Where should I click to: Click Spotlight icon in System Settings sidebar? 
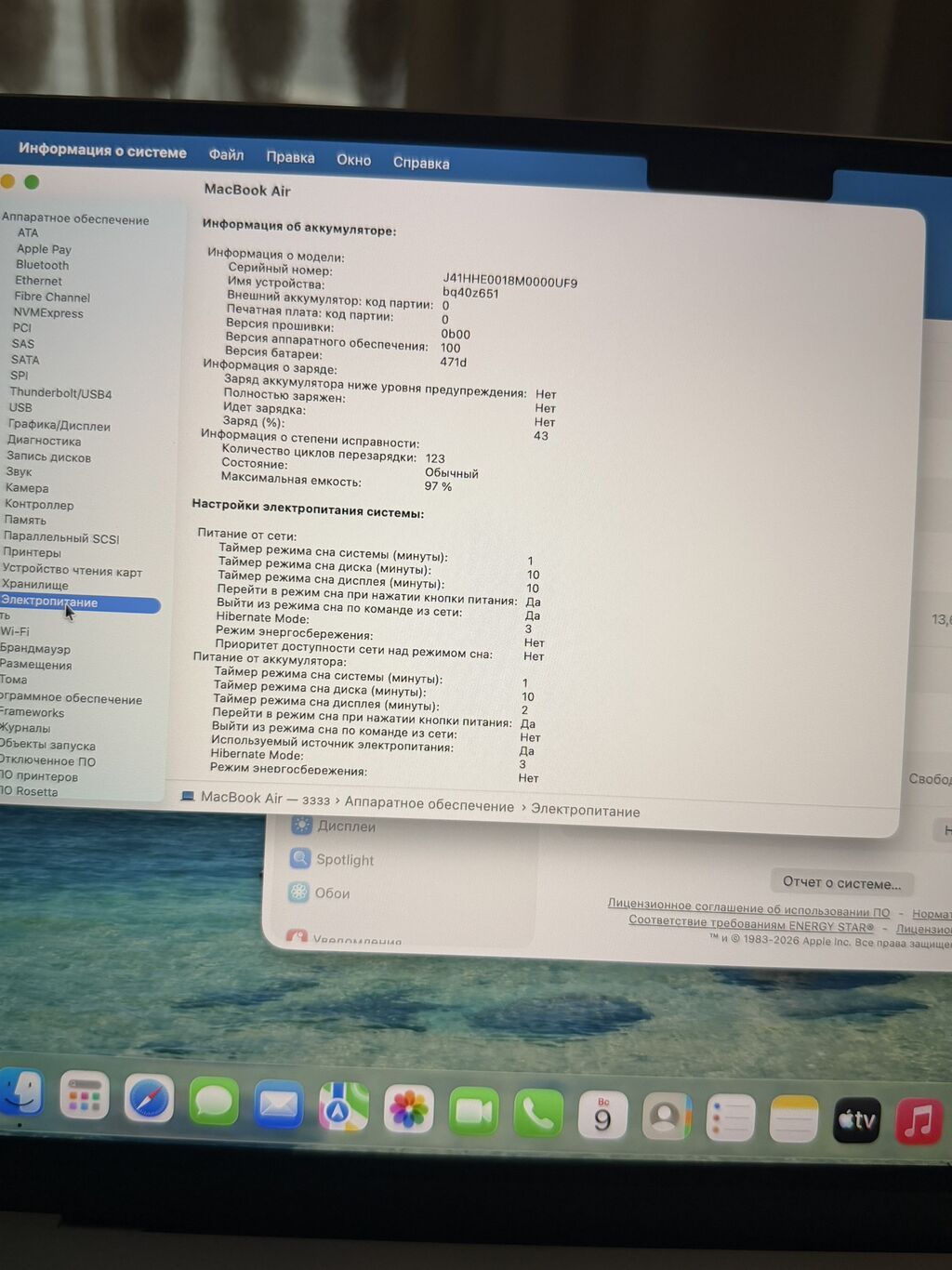coord(299,858)
